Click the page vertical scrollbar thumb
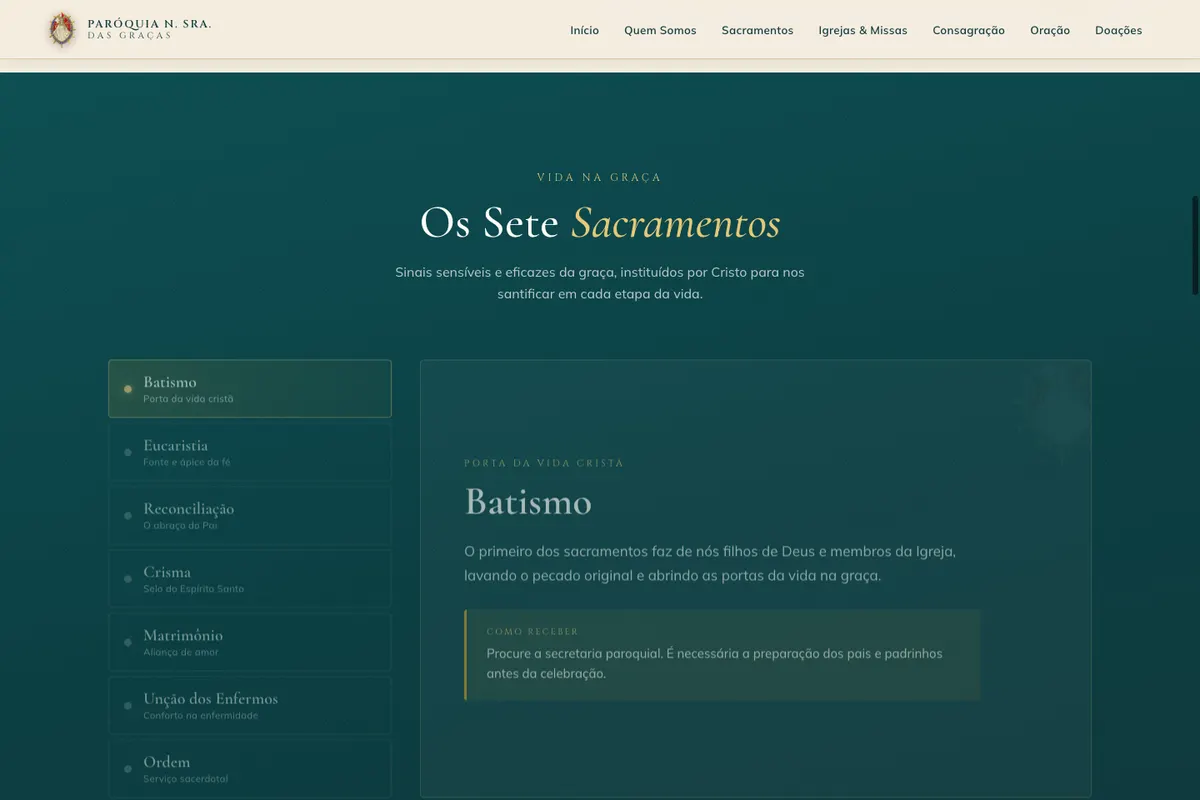Screen dimensions: 1200x800 [1195, 245]
